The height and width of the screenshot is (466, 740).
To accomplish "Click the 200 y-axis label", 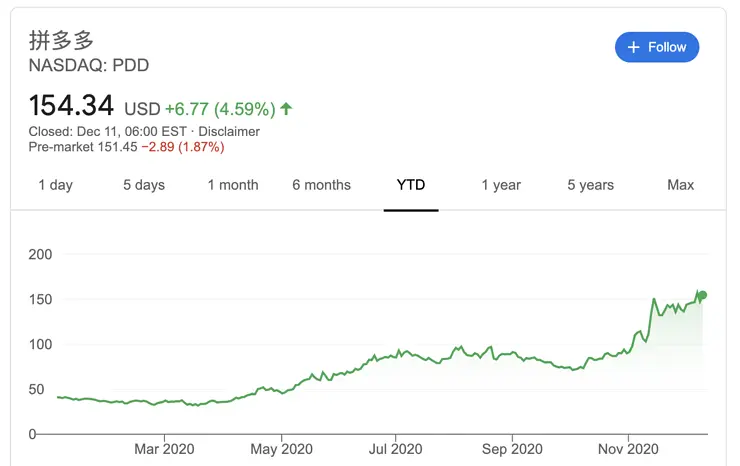I will (40, 254).
